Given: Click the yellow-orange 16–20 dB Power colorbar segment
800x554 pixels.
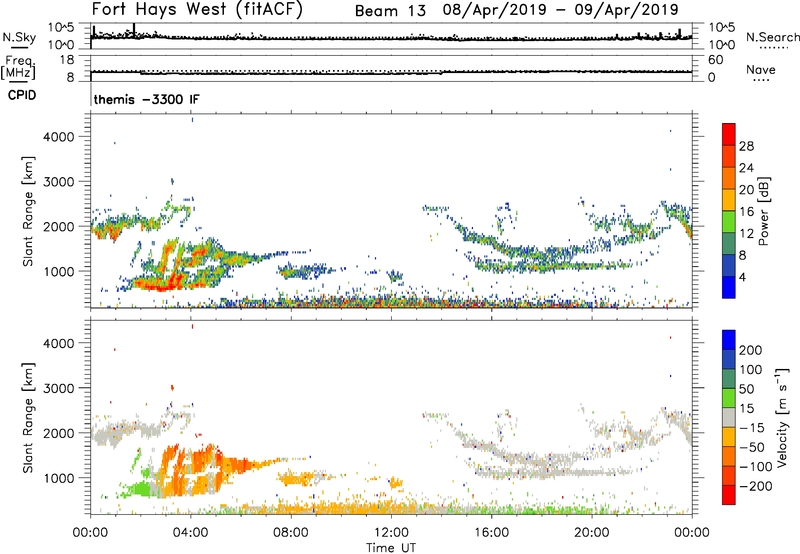Looking at the screenshot, I should coord(729,200).
